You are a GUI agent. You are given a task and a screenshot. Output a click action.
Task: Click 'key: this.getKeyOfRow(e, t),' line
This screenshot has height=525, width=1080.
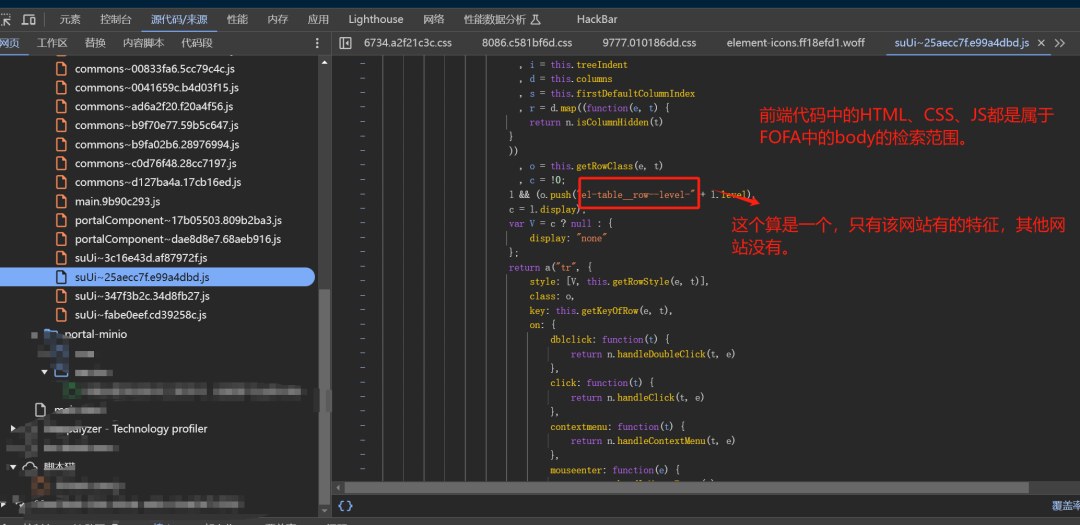click(601, 311)
